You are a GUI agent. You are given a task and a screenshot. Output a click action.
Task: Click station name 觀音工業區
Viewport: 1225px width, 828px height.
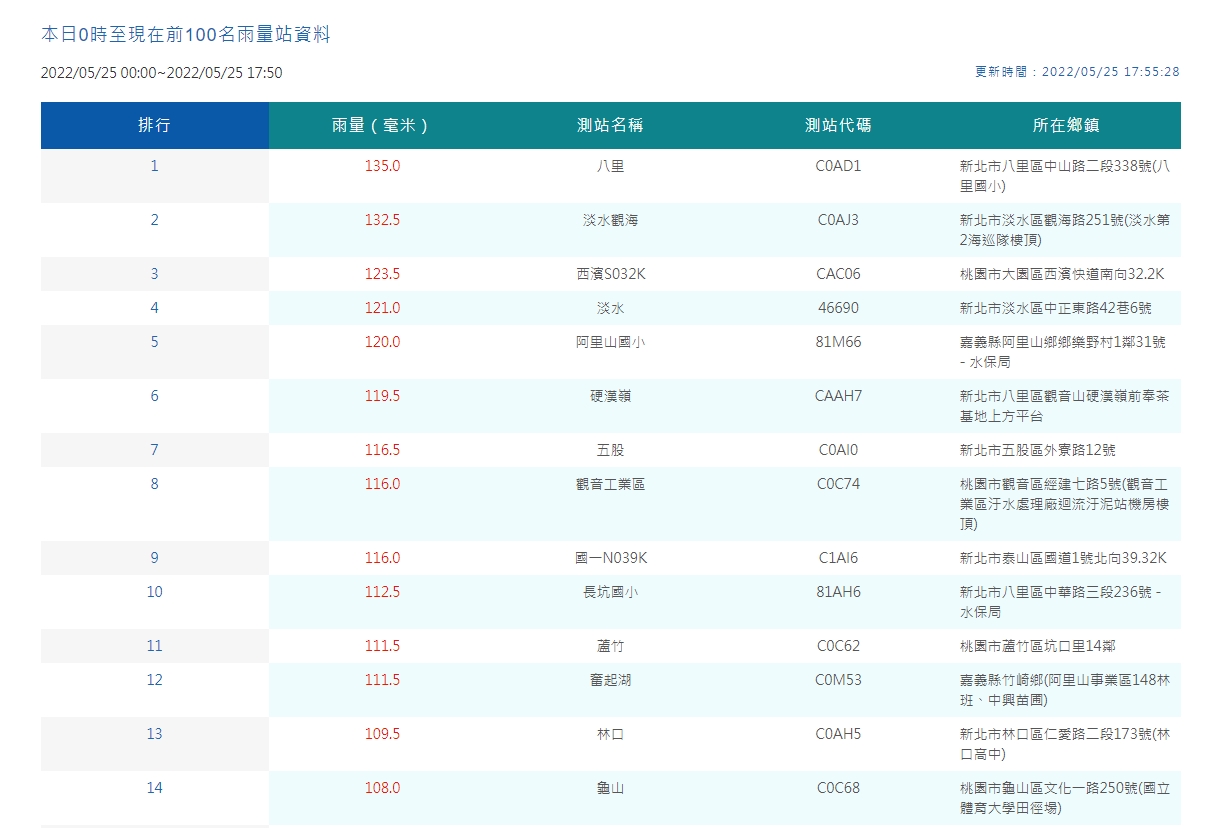[610, 484]
